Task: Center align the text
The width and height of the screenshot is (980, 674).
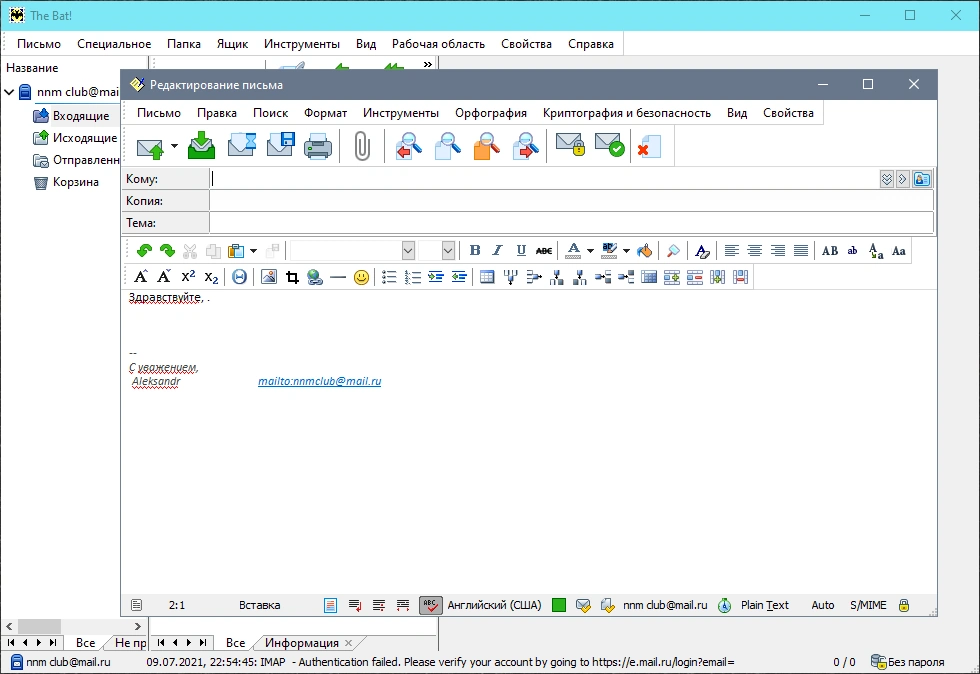Action: click(x=754, y=251)
